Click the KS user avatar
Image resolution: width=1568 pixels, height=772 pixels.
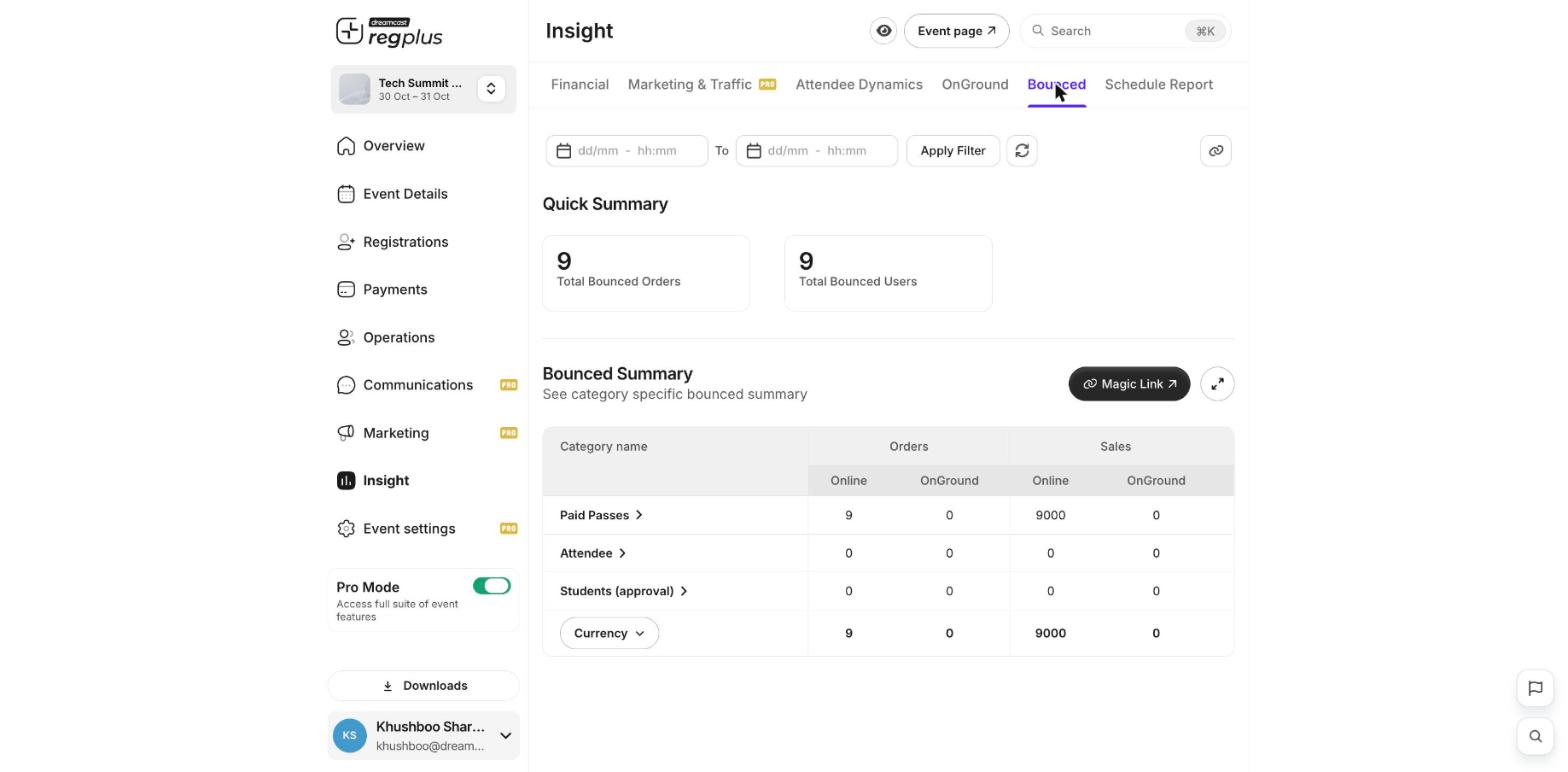[x=350, y=736]
